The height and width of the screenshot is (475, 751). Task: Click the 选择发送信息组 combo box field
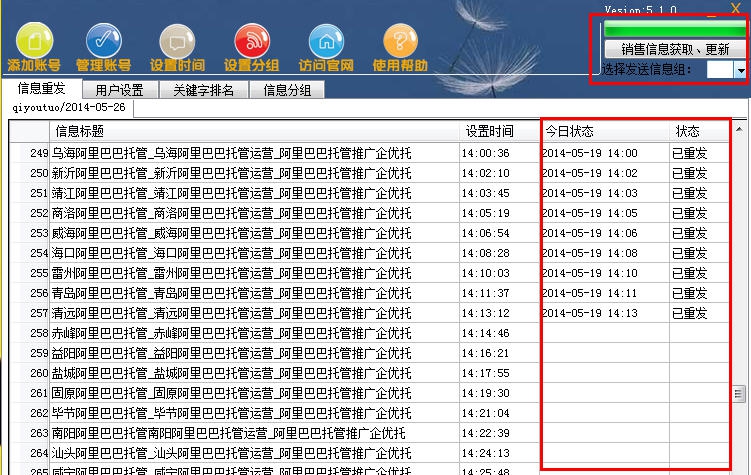(720, 70)
